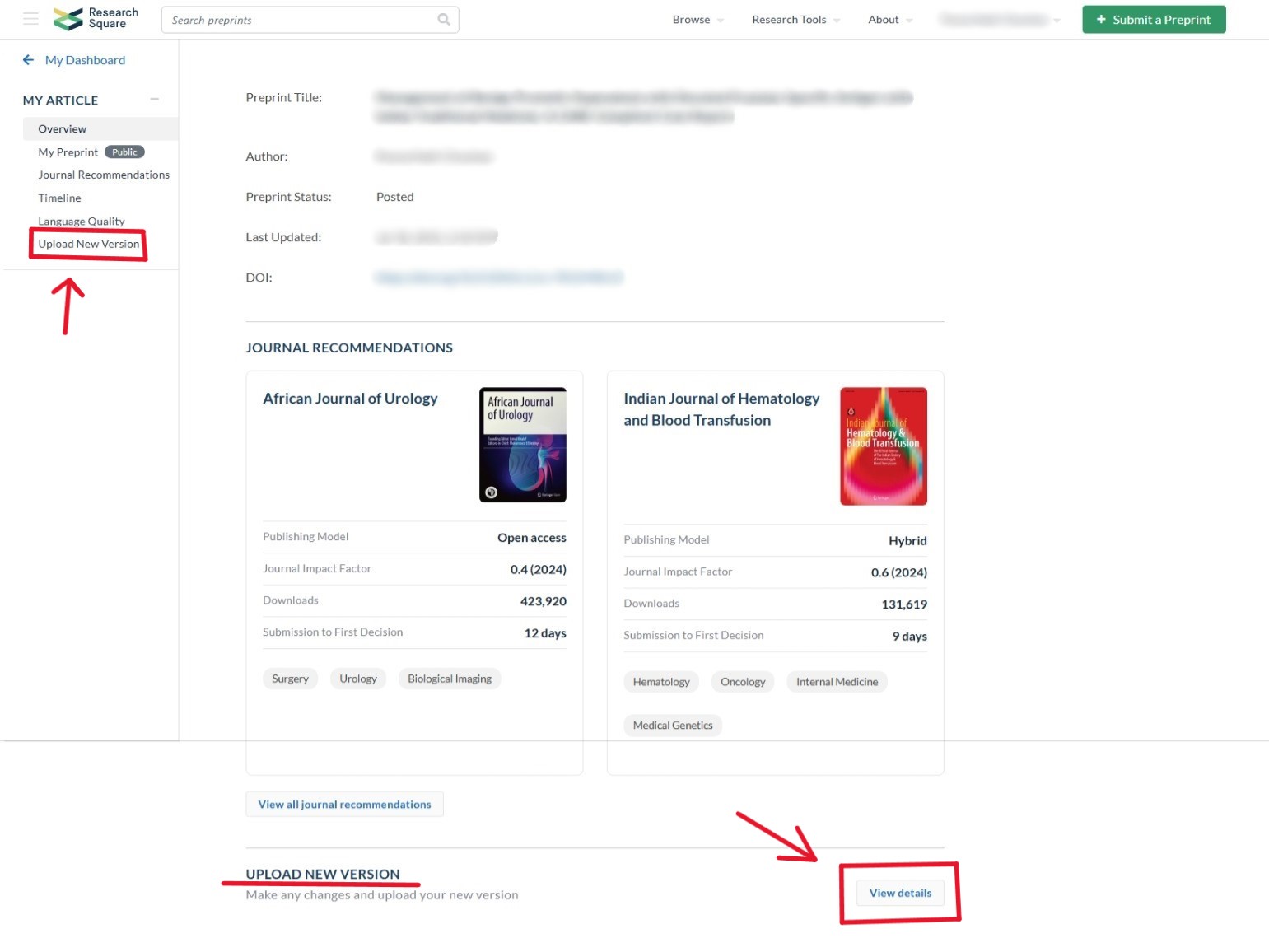Click downloads value 131,619
Screen dimensions: 1269x952
(x=904, y=604)
